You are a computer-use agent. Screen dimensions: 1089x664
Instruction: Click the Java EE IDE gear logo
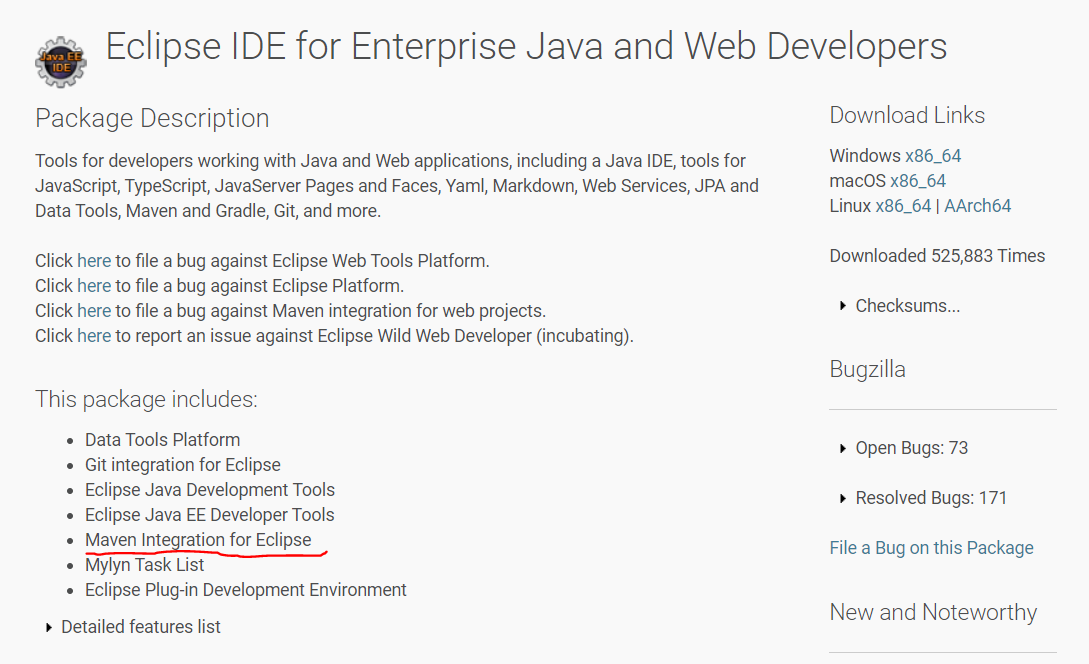(x=61, y=62)
